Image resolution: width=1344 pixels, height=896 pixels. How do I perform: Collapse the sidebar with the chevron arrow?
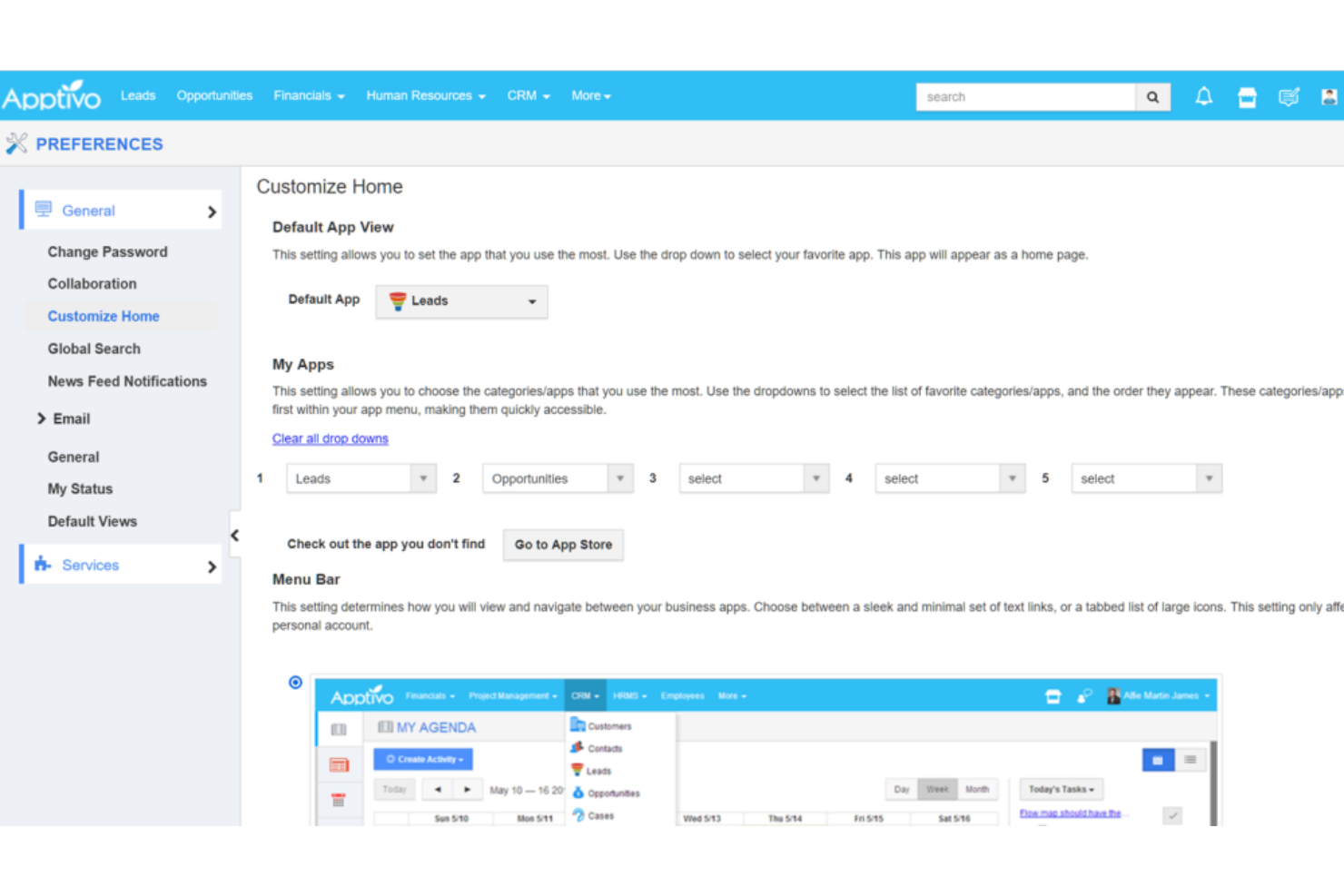click(235, 536)
